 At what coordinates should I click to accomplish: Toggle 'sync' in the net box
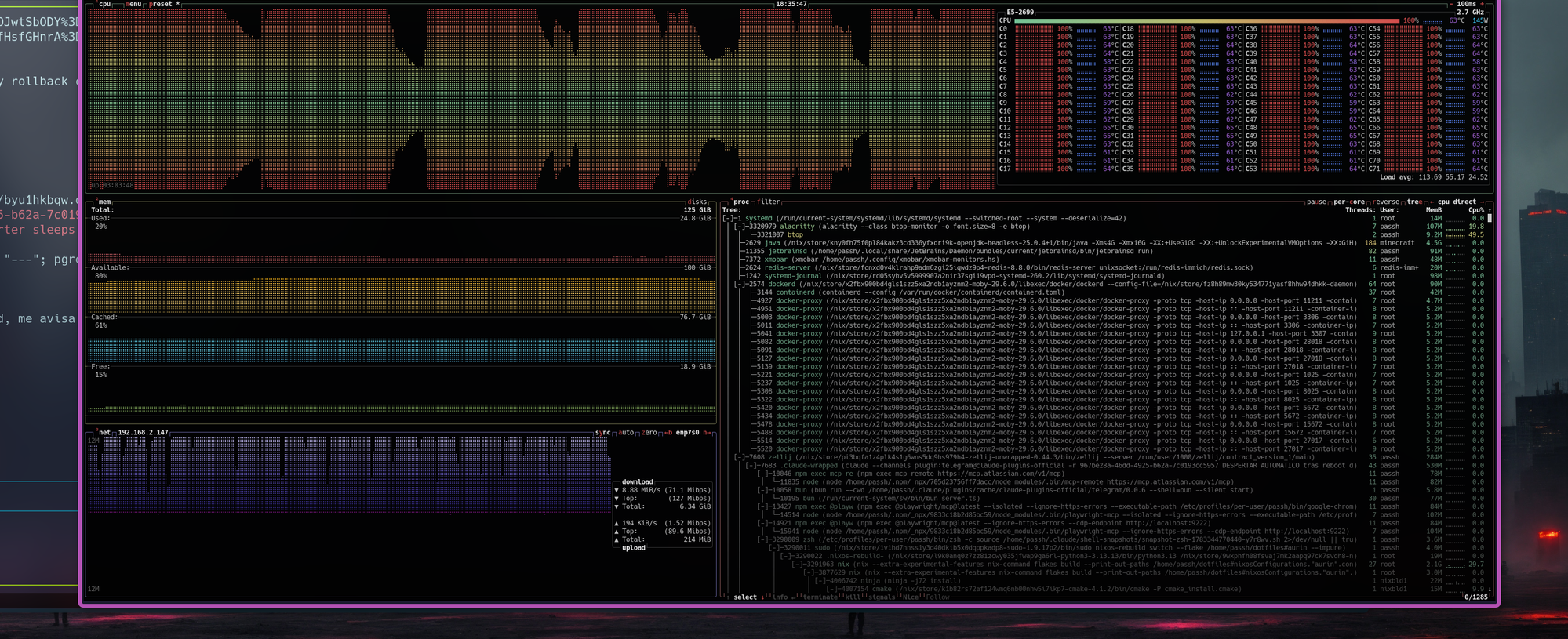[x=602, y=432]
